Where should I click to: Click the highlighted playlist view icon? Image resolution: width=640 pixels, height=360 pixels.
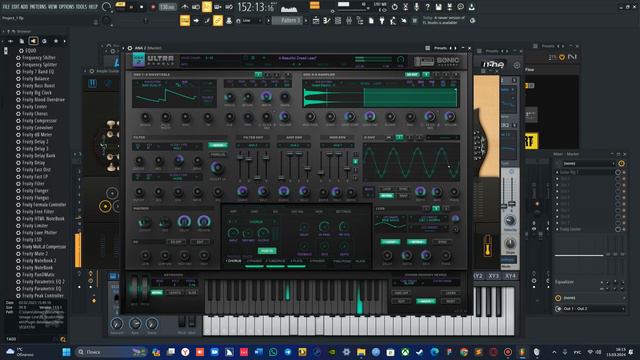point(184,20)
